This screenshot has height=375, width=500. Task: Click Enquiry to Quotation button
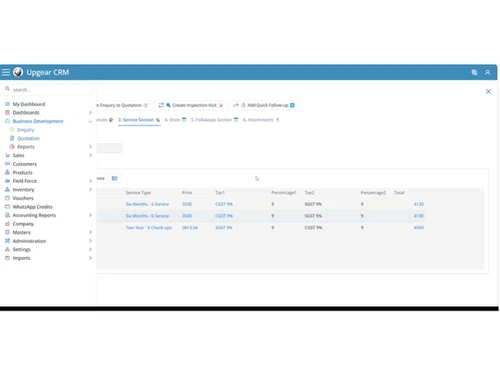pos(123,105)
